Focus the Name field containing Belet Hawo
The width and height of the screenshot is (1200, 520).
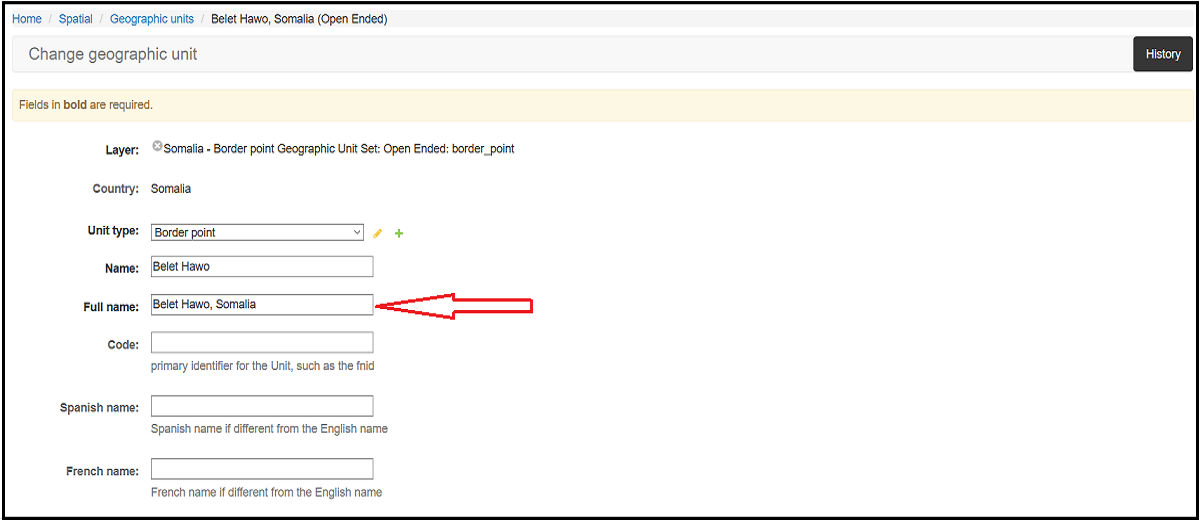click(262, 266)
